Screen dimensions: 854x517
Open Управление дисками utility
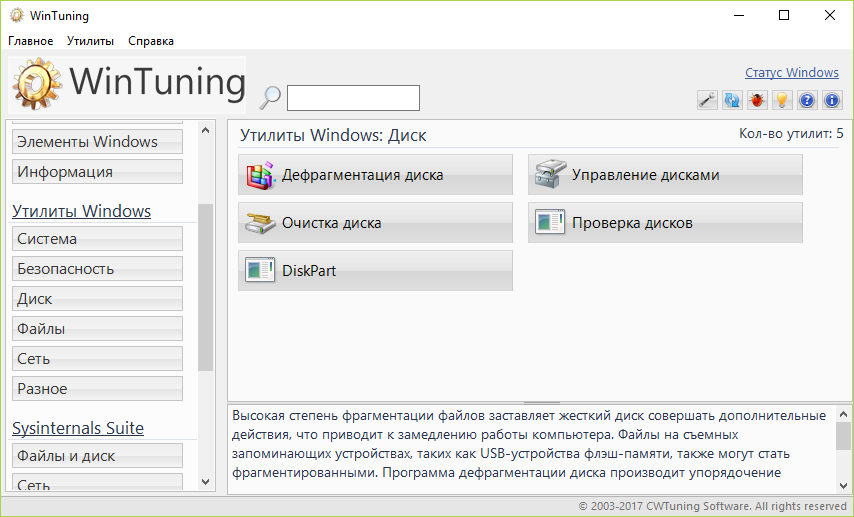pyautogui.click(x=665, y=174)
